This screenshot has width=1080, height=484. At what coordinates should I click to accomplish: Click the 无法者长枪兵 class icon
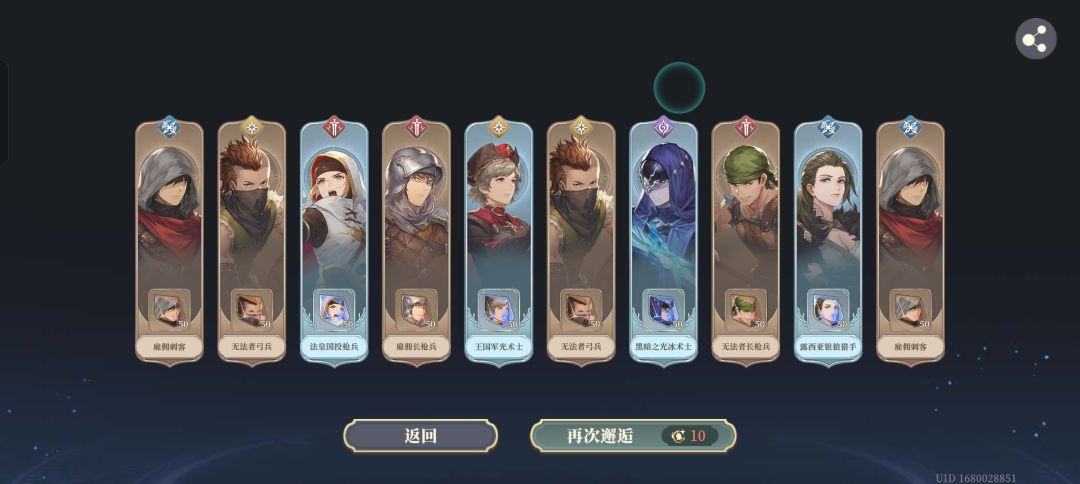point(746,127)
